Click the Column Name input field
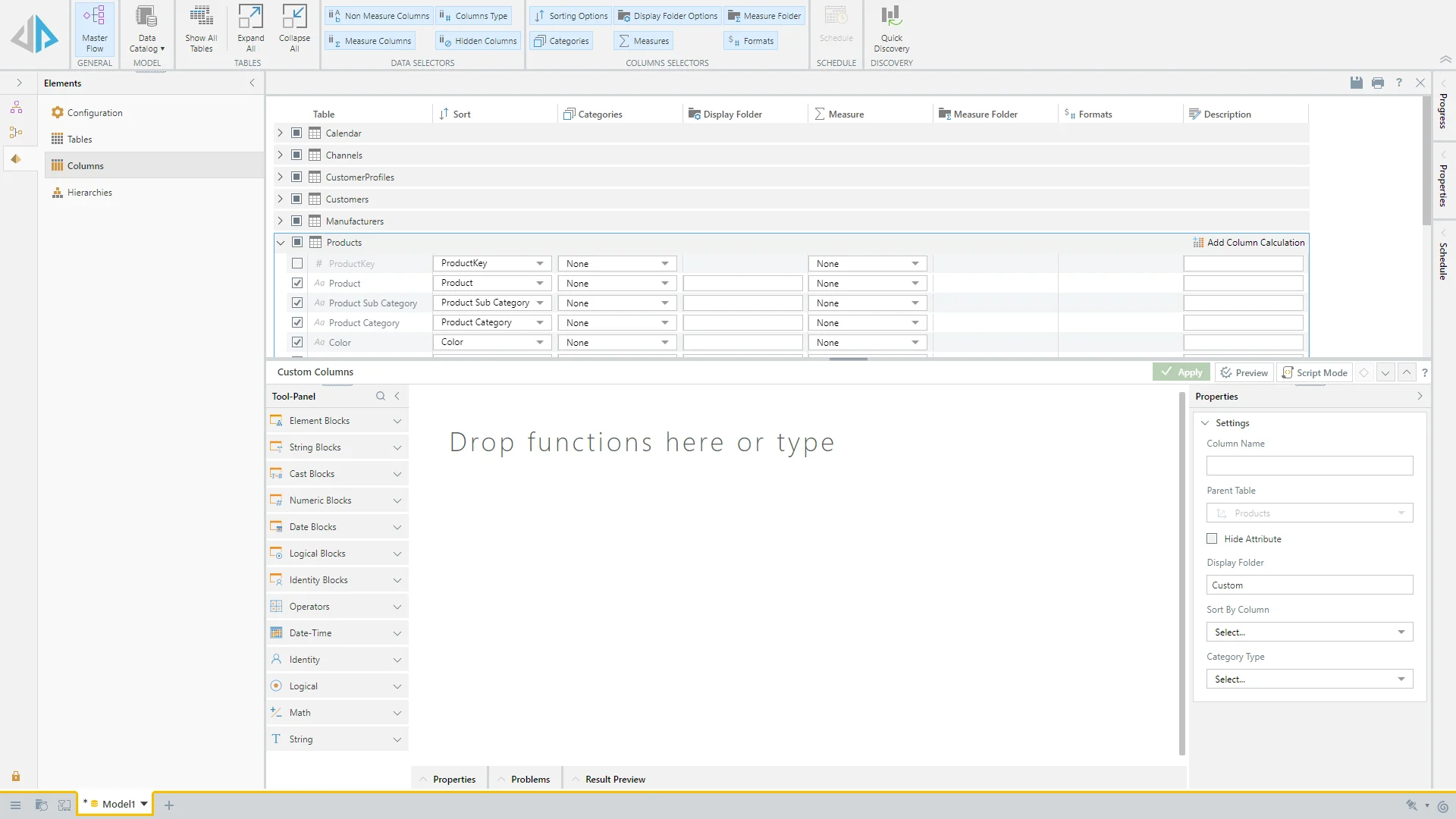Image resolution: width=1456 pixels, height=819 pixels. pos(1309,466)
